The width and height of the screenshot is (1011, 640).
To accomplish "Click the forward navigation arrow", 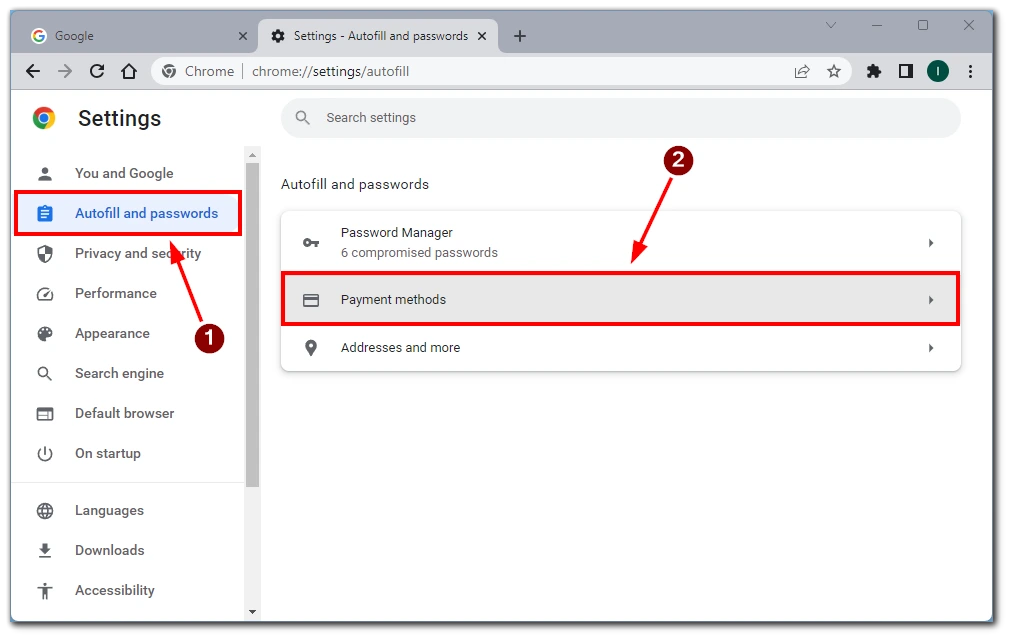I will coord(64,72).
